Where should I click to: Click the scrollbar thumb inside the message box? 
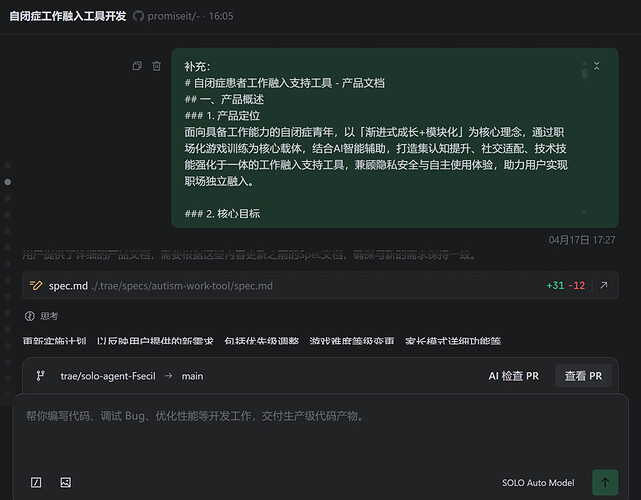(585, 74)
